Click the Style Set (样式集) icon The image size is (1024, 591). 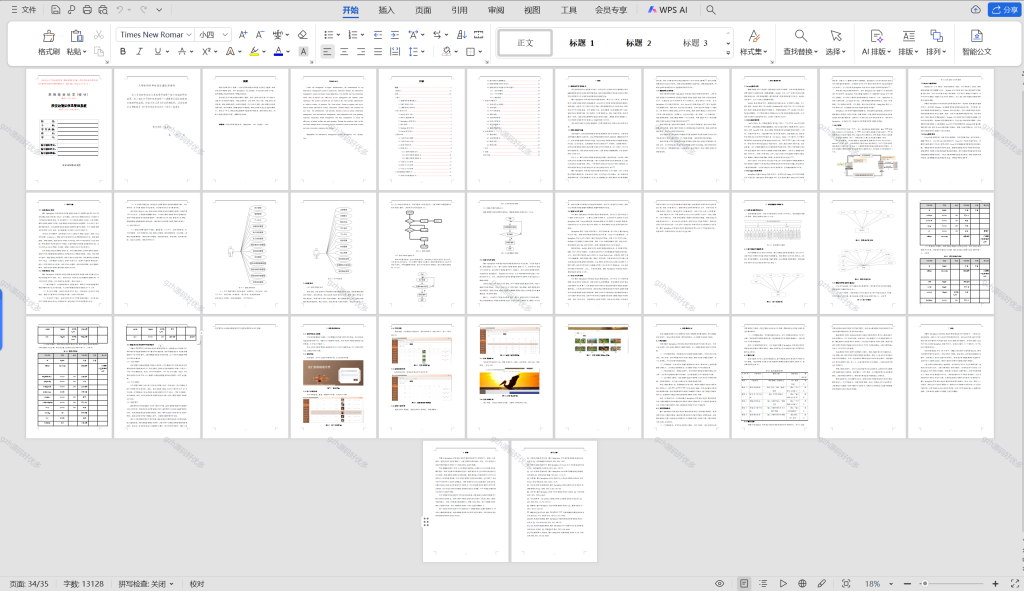[x=754, y=36]
